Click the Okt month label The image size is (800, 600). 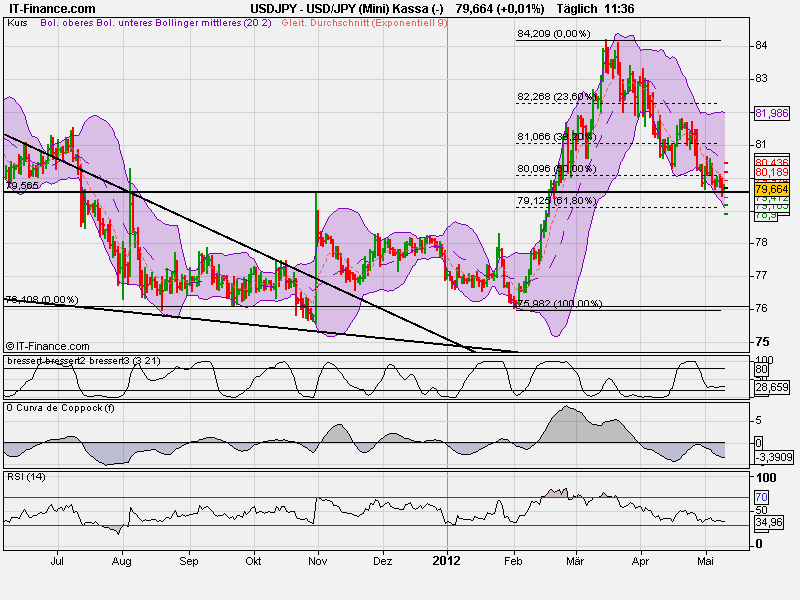tap(253, 561)
